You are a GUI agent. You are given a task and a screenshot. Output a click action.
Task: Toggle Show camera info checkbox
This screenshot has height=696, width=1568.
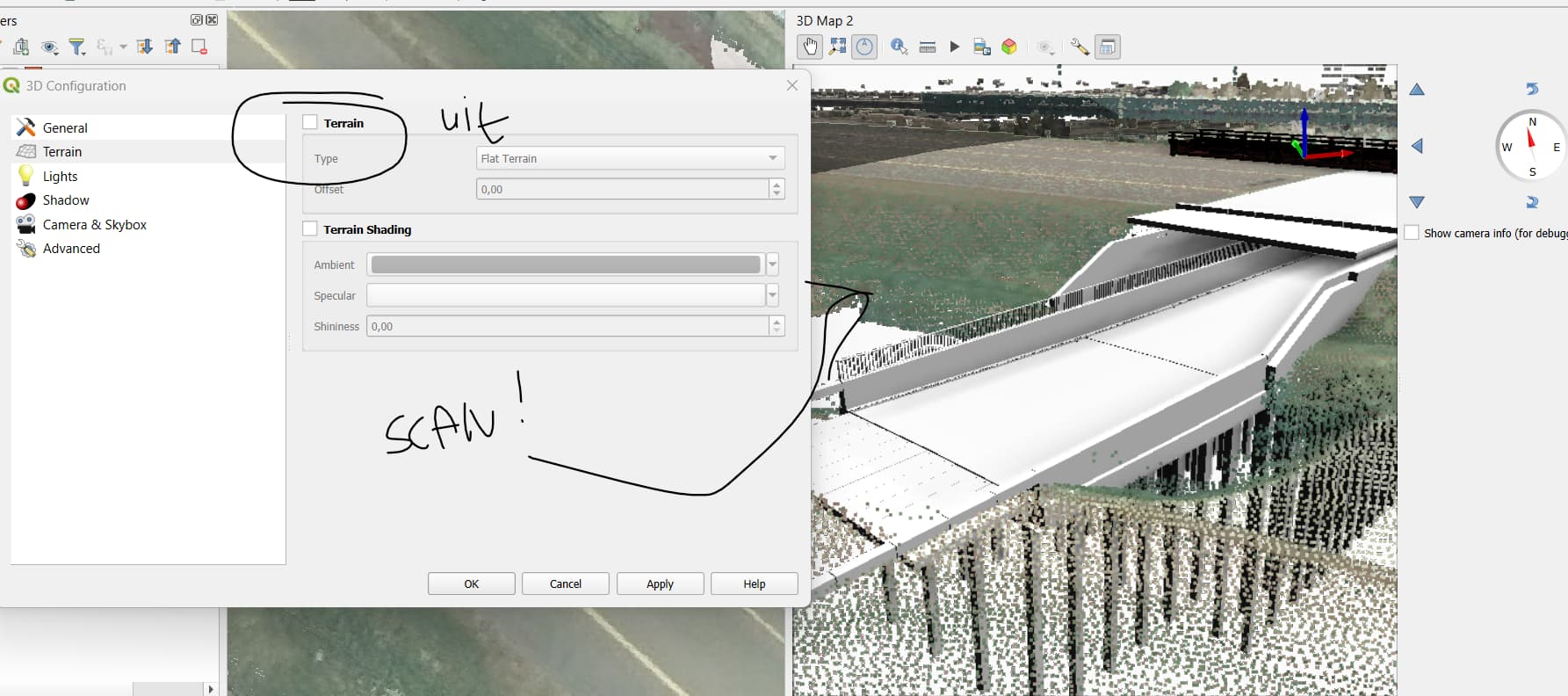tap(1412, 233)
